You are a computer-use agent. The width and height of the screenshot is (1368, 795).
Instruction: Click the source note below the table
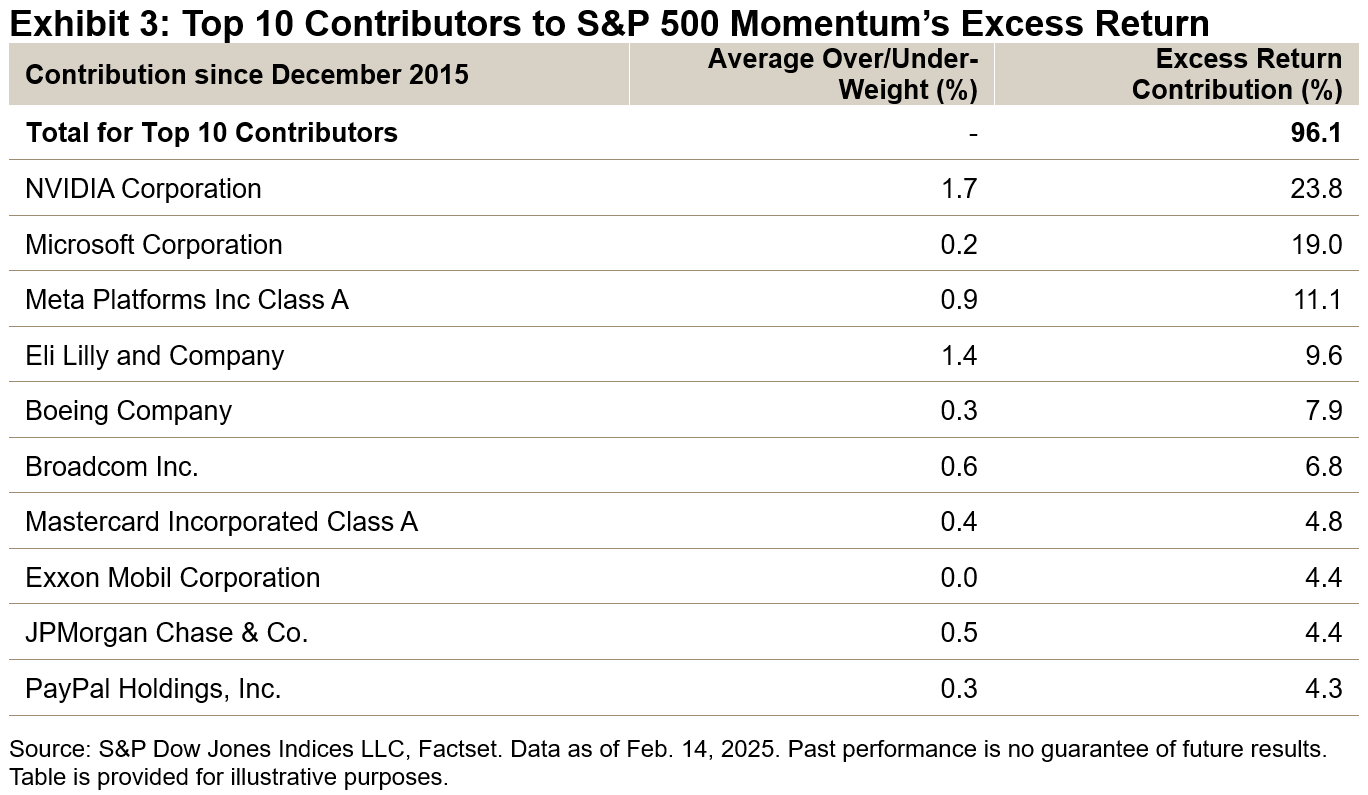coord(668,762)
